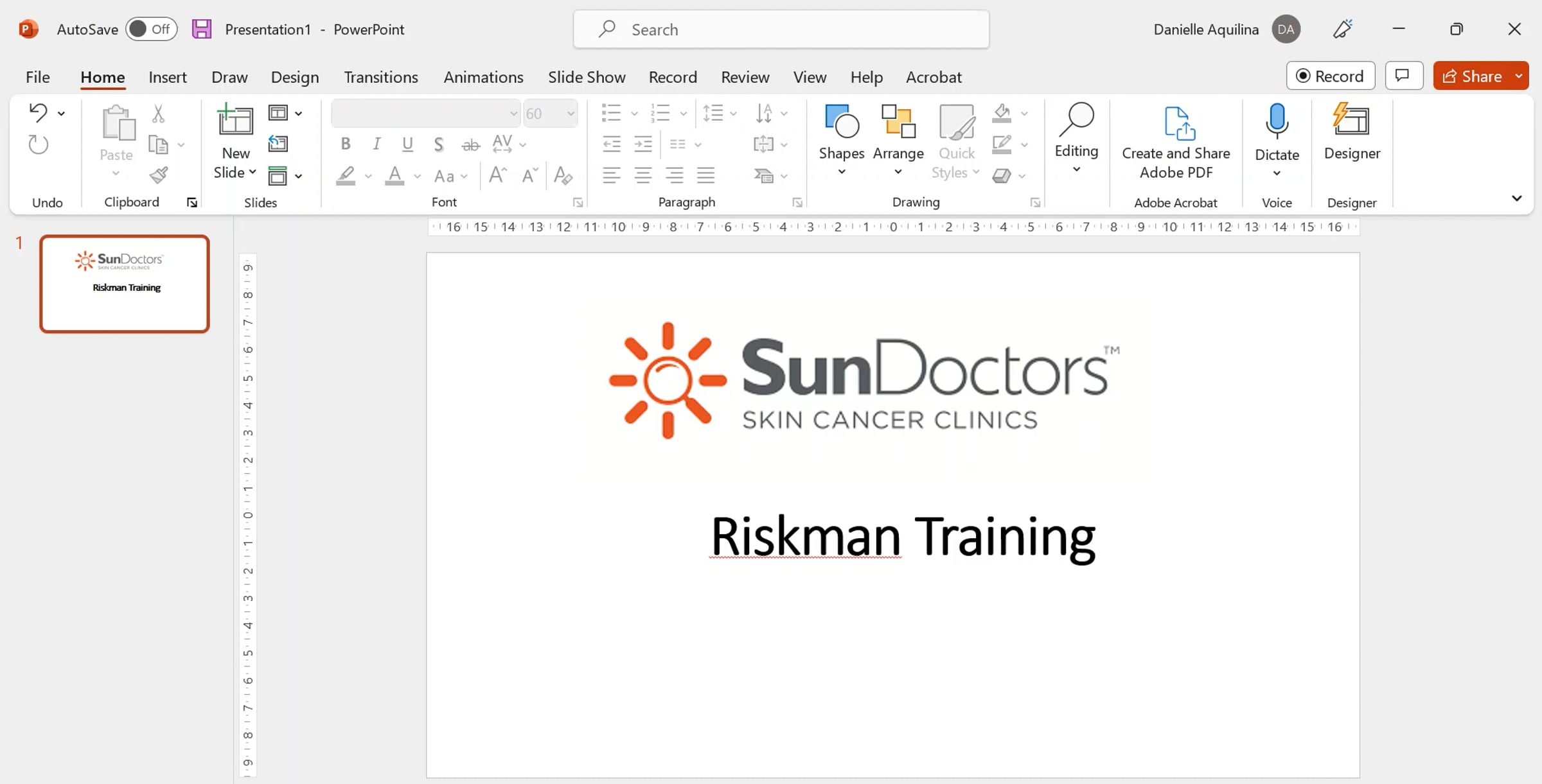Click the Search box
Screen dimensions: 1542x784
click(781, 29)
